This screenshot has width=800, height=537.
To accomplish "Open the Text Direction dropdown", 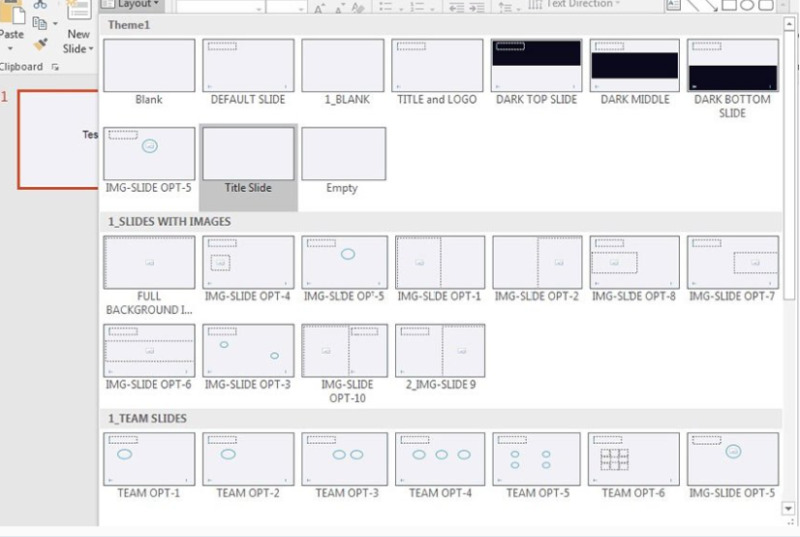I will click(574, 4).
